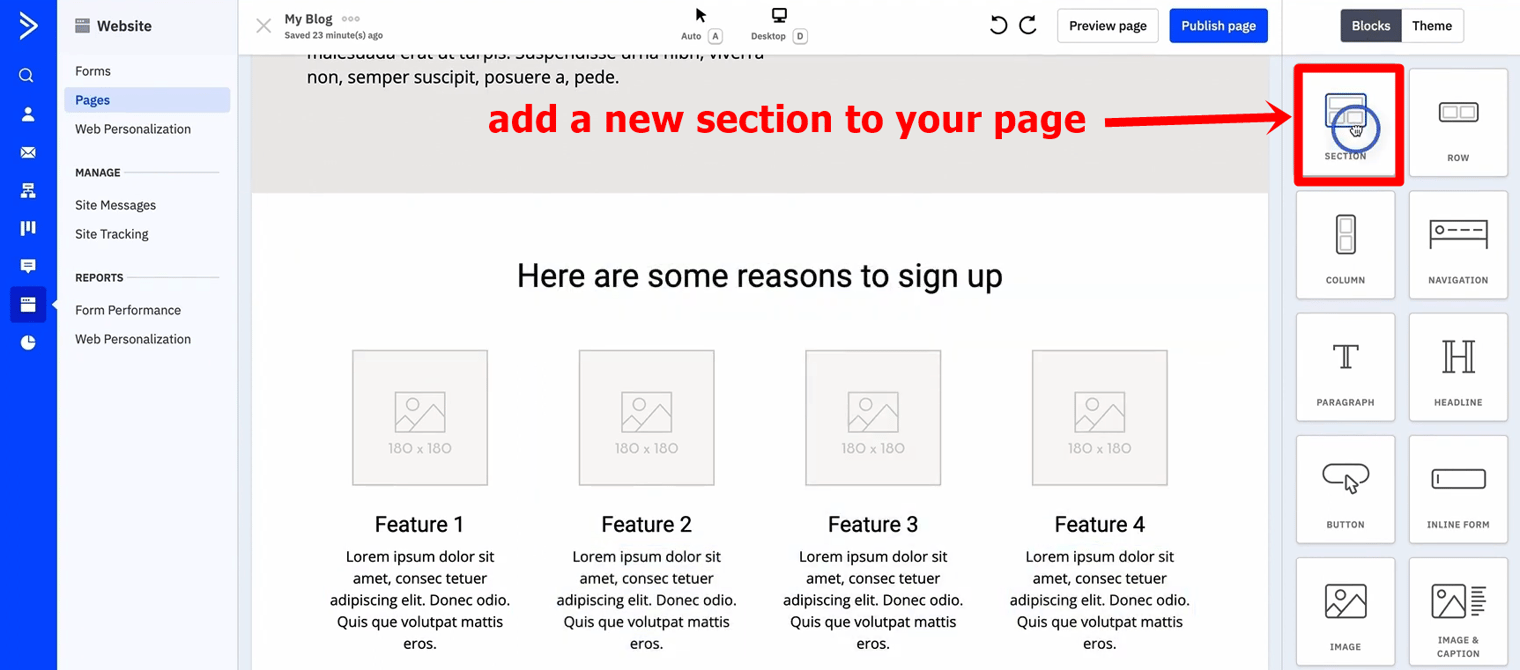Choose the Navigation block
Image resolution: width=1520 pixels, height=670 pixels.
coord(1457,245)
